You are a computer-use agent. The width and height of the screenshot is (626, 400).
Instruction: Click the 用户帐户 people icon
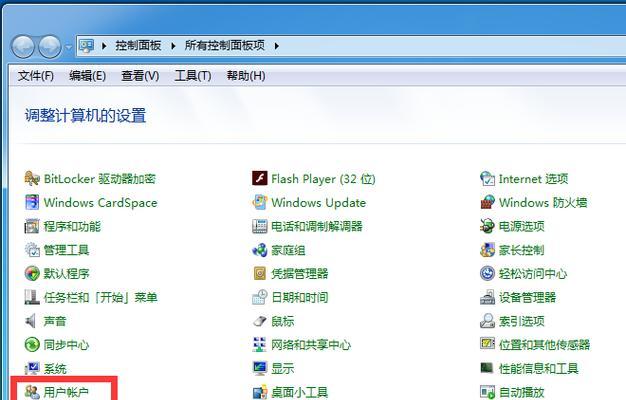pyautogui.click(x=32, y=392)
